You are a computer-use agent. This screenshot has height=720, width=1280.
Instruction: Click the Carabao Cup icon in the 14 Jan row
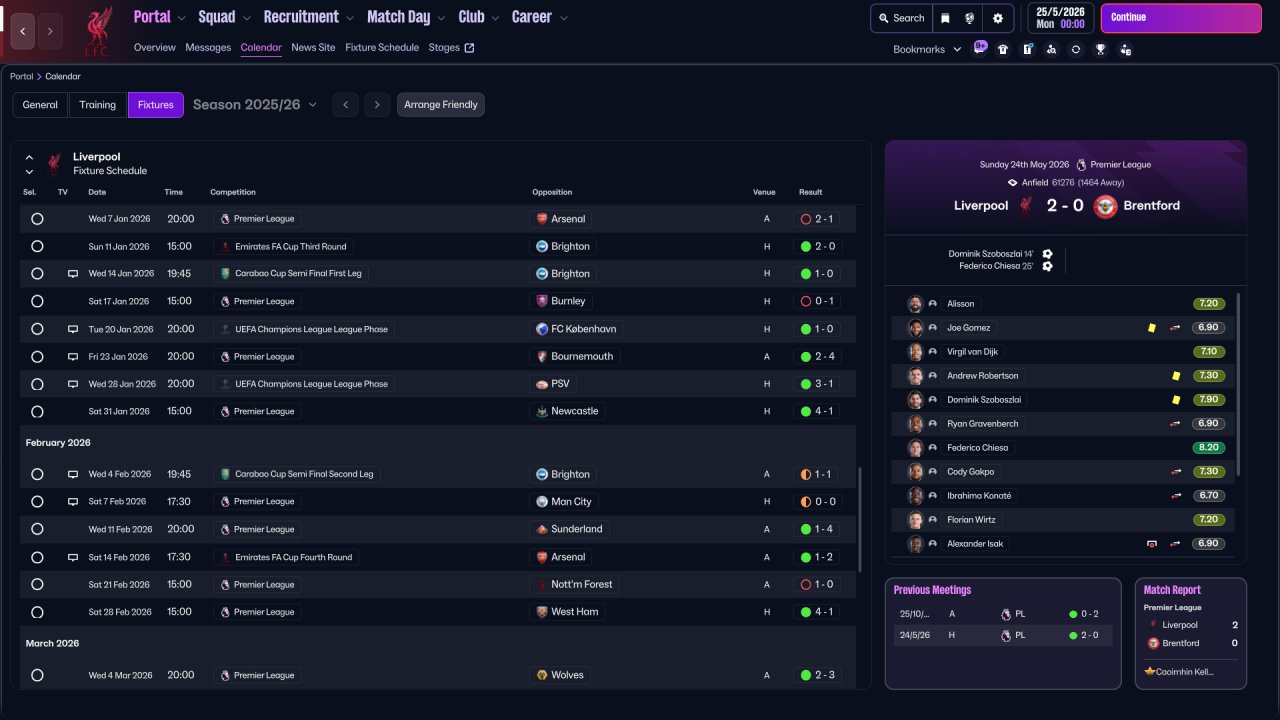[225, 273]
